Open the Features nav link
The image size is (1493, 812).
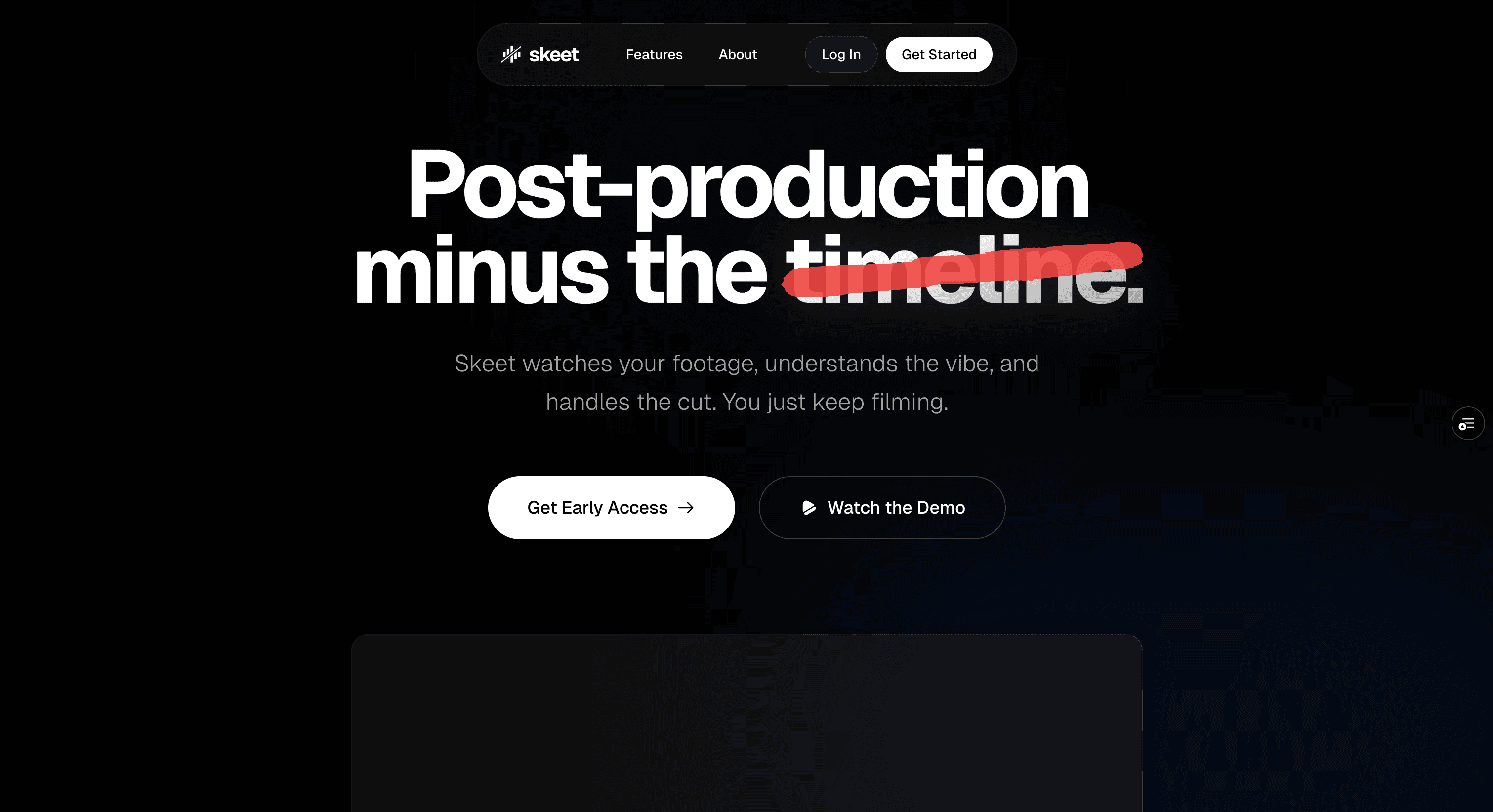[x=654, y=54]
